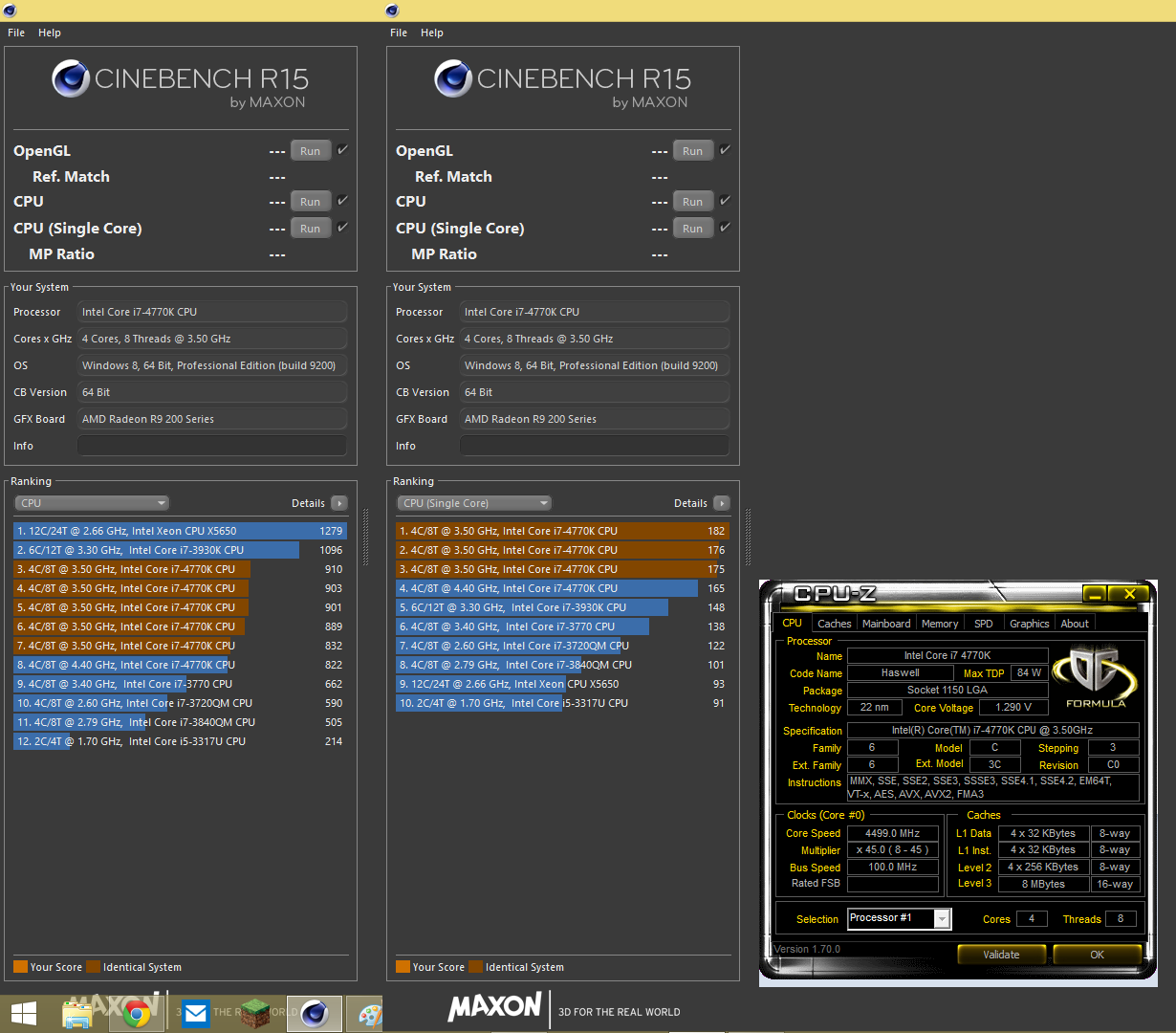This screenshot has width=1176, height=1033.
Task: Select the i7-3770 single-core row scoring 138
Action: coord(562,626)
